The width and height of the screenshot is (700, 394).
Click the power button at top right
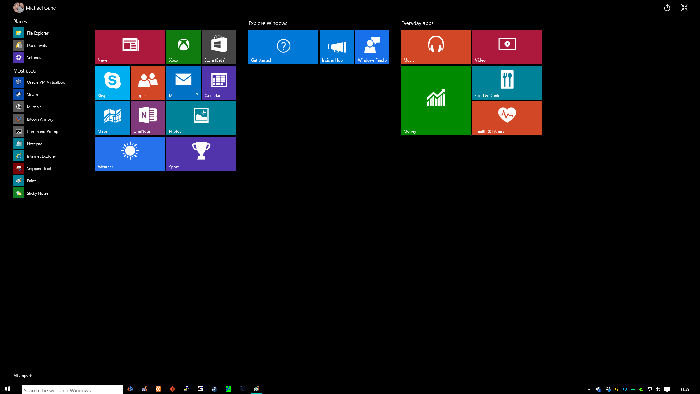pyautogui.click(x=667, y=8)
